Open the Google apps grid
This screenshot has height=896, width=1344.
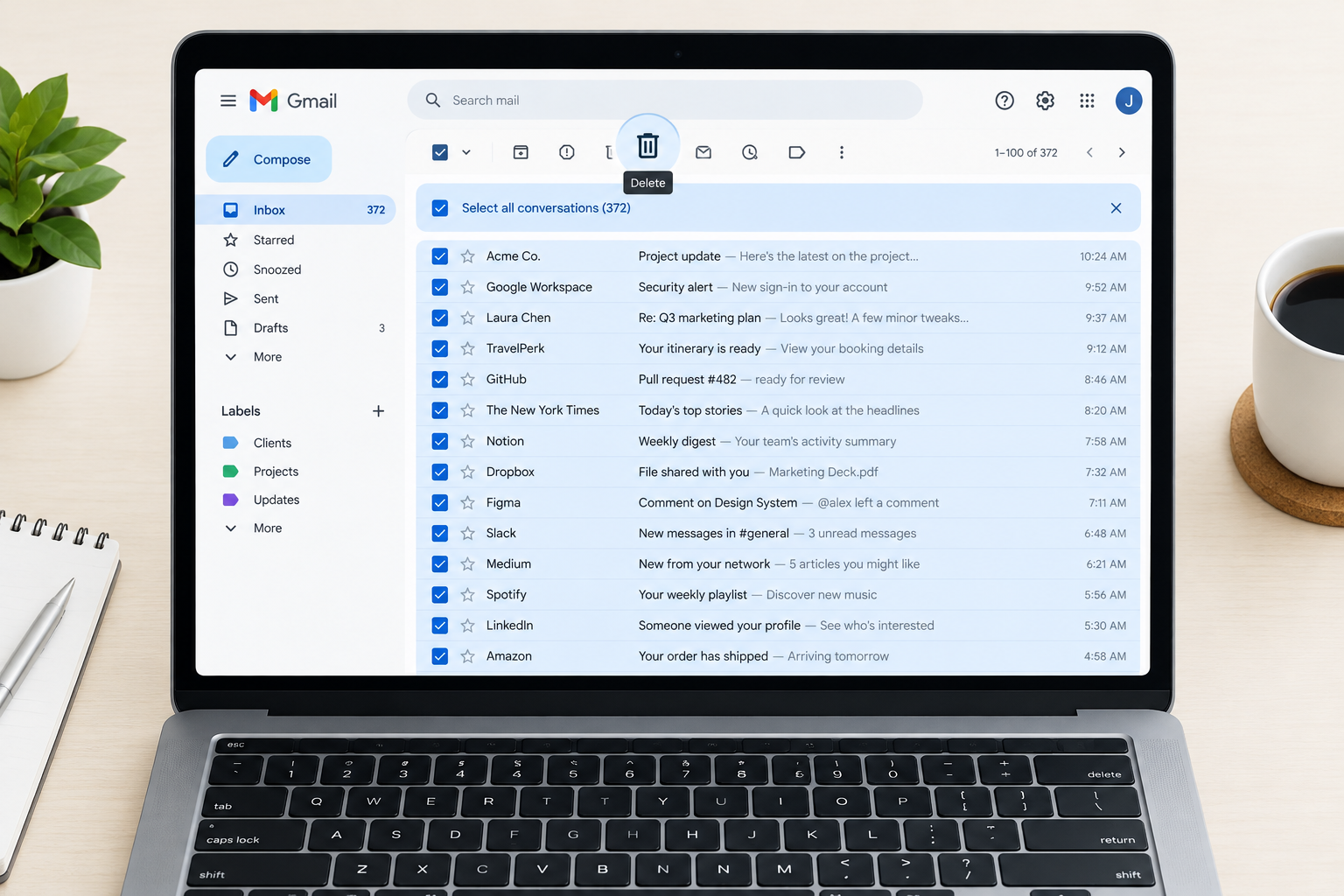coord(1087,101)
